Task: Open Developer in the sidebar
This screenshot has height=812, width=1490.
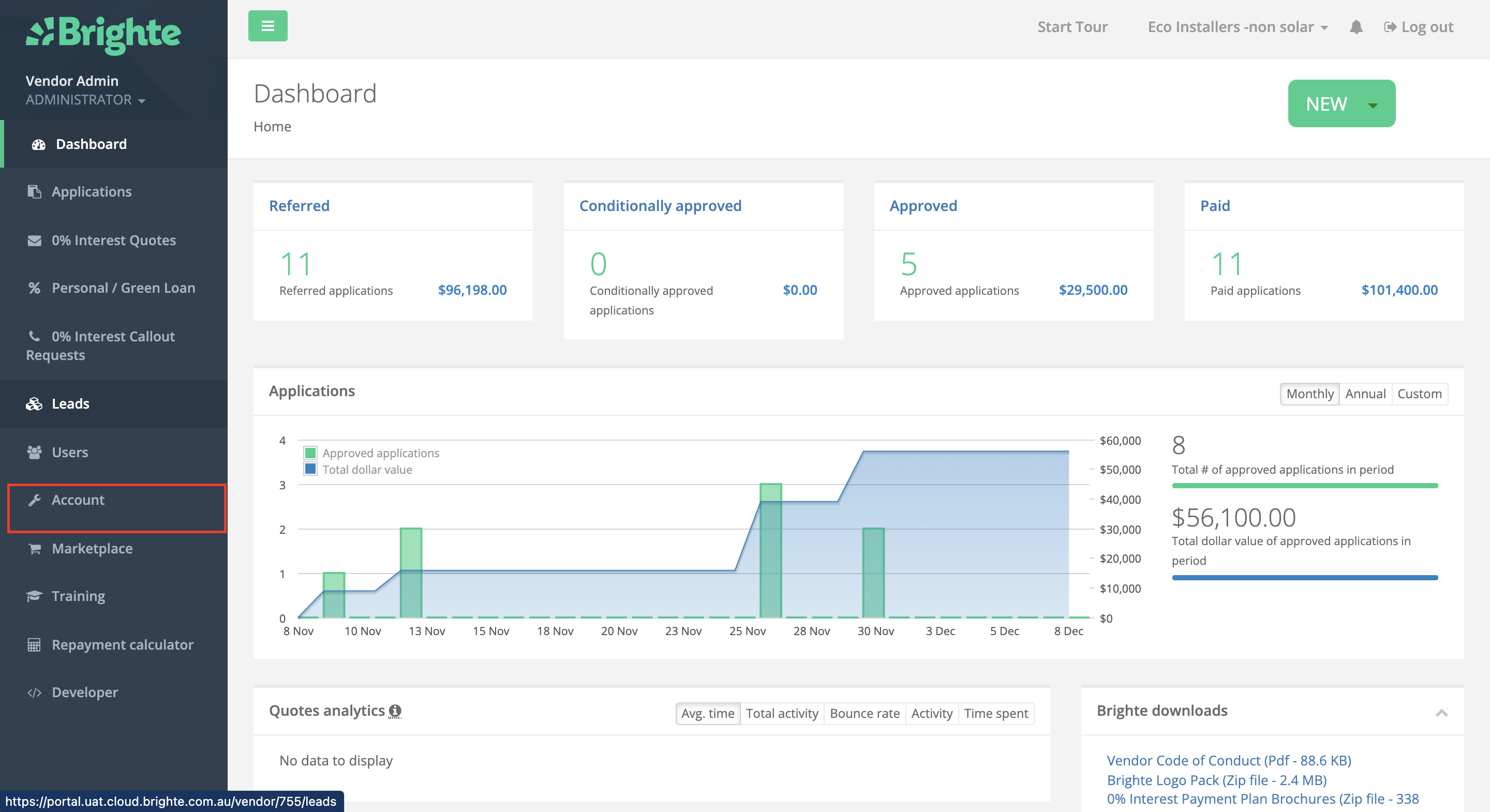Action: (113, 693)
